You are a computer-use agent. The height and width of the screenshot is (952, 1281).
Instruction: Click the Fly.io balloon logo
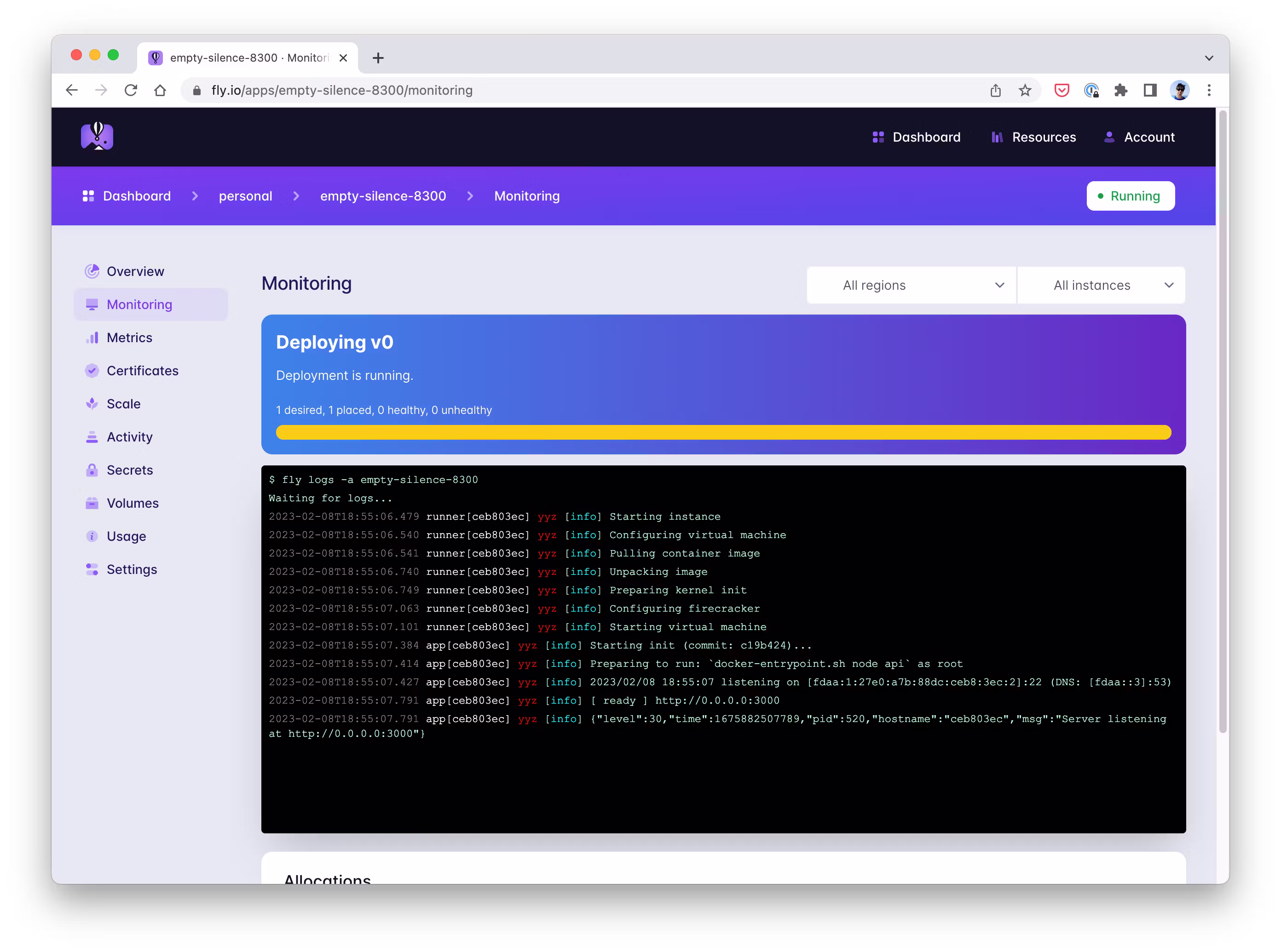(97, 137)
